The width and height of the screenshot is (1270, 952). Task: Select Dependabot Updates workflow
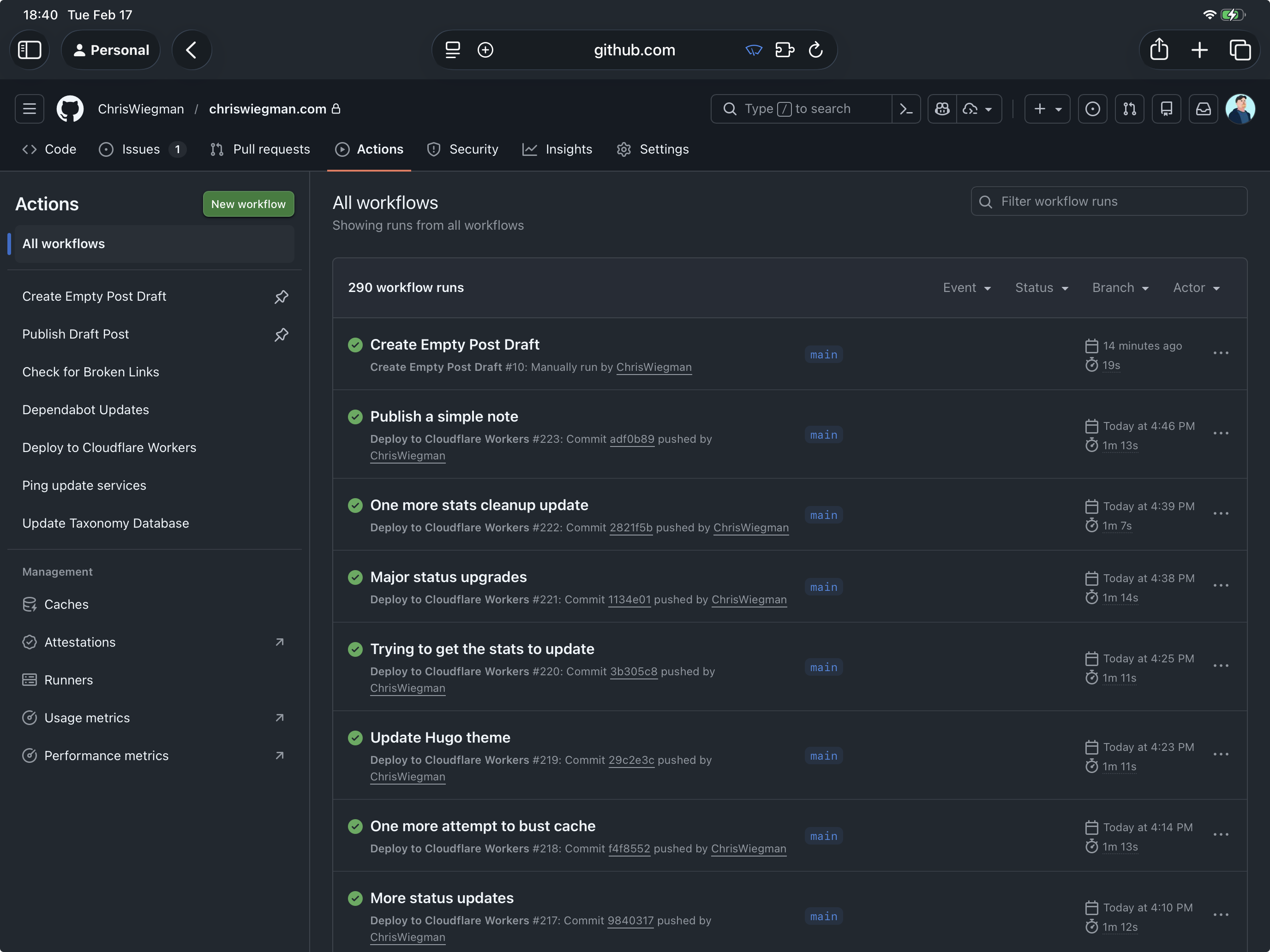155,410
